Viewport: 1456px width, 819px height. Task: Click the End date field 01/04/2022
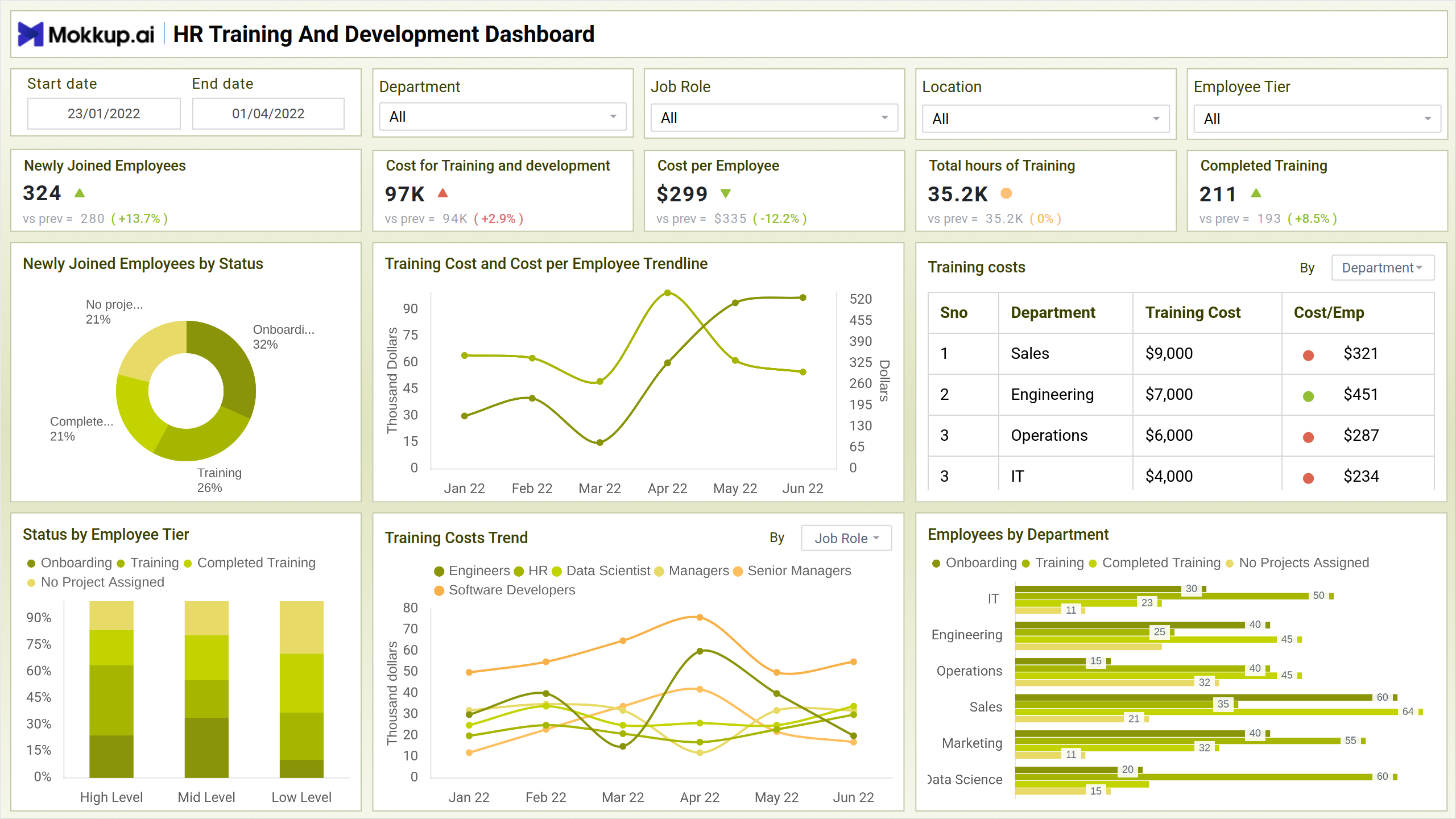click(268, 114)
